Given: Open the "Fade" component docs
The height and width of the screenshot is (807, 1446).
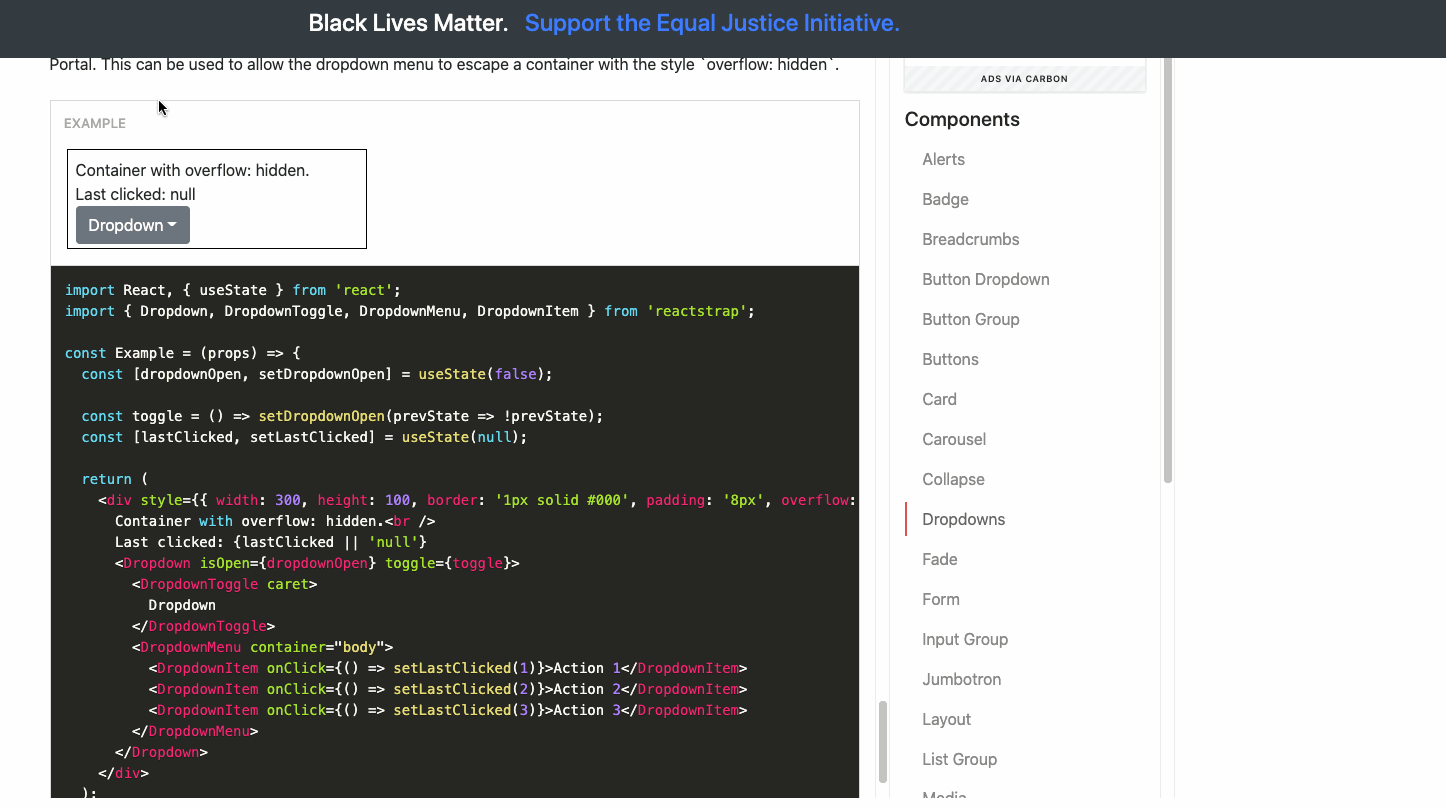Looking at the screenshot, I should pyautogui.click(x=939, y=559).
